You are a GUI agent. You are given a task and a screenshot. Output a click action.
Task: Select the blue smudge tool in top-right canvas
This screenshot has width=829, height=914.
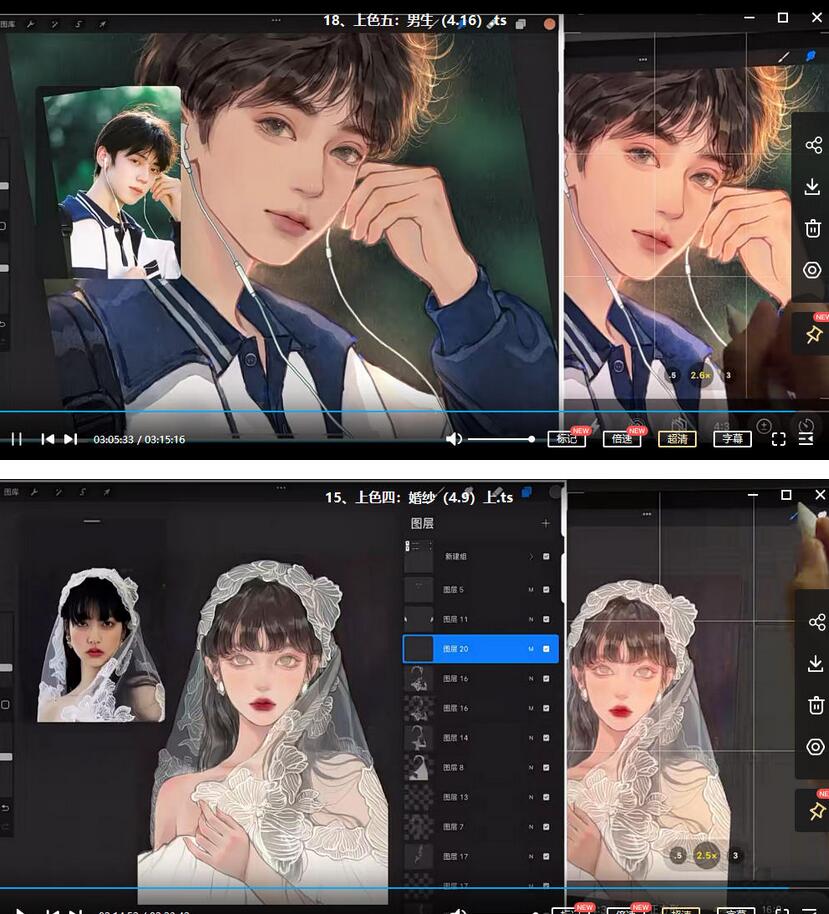click(811, 56)
